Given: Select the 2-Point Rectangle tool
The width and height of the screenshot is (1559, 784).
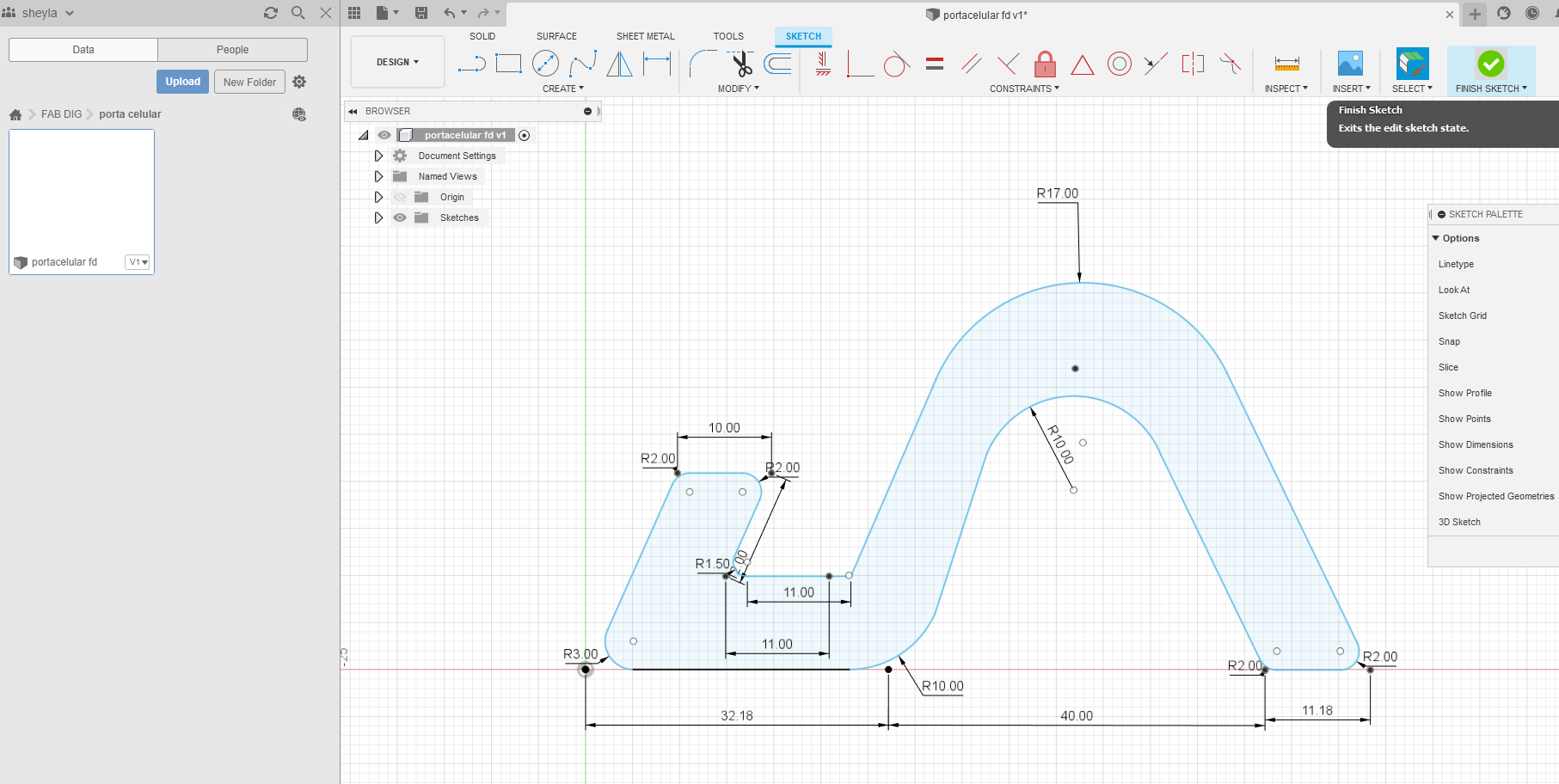Looking at the screenshot, I should coord(508,64).
